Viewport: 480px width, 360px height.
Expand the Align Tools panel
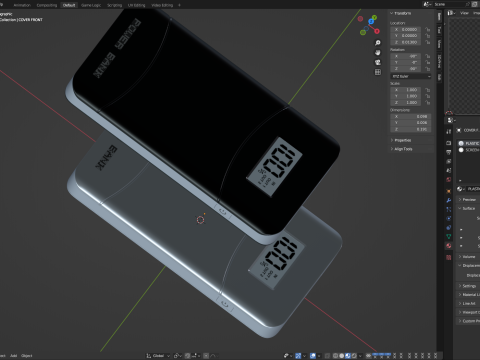402,149
